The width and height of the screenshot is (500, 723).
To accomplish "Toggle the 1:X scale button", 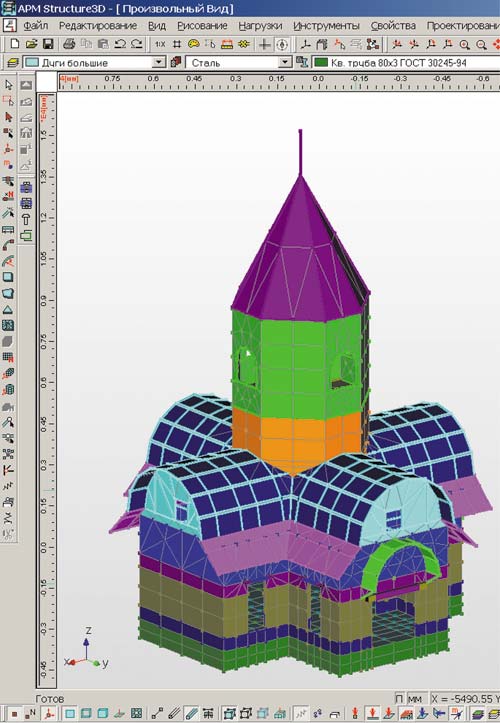I will tap(160, 44).
